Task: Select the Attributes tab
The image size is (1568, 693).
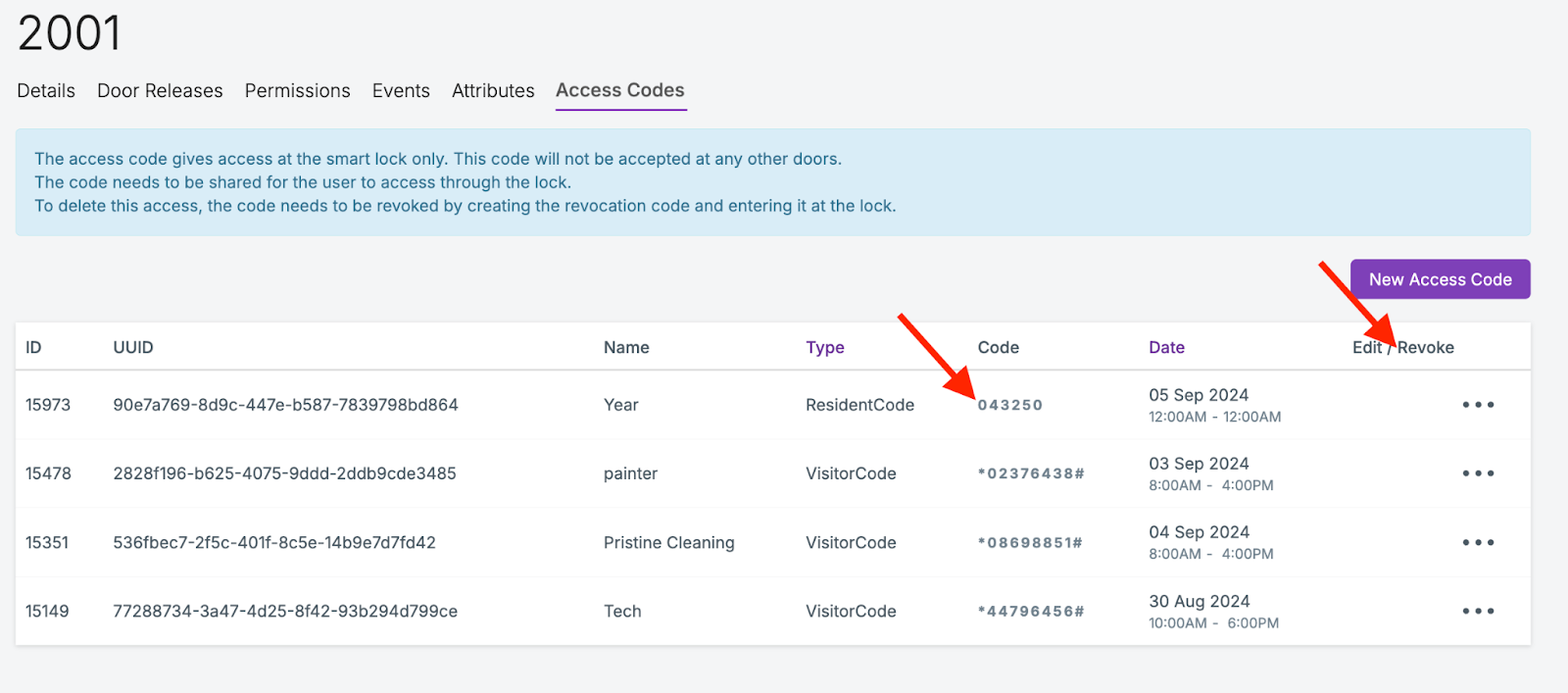Action: 493,91
